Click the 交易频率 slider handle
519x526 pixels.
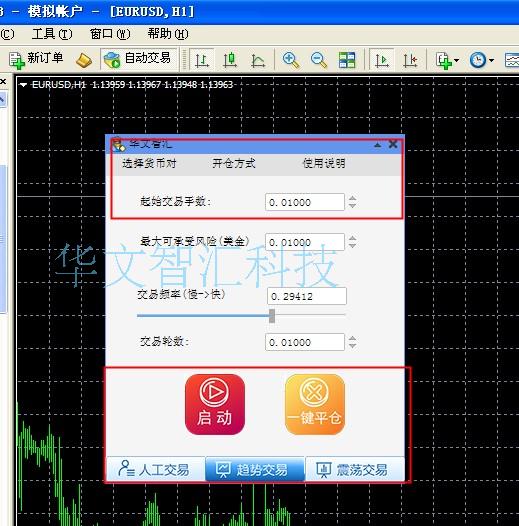click(272, 316)
